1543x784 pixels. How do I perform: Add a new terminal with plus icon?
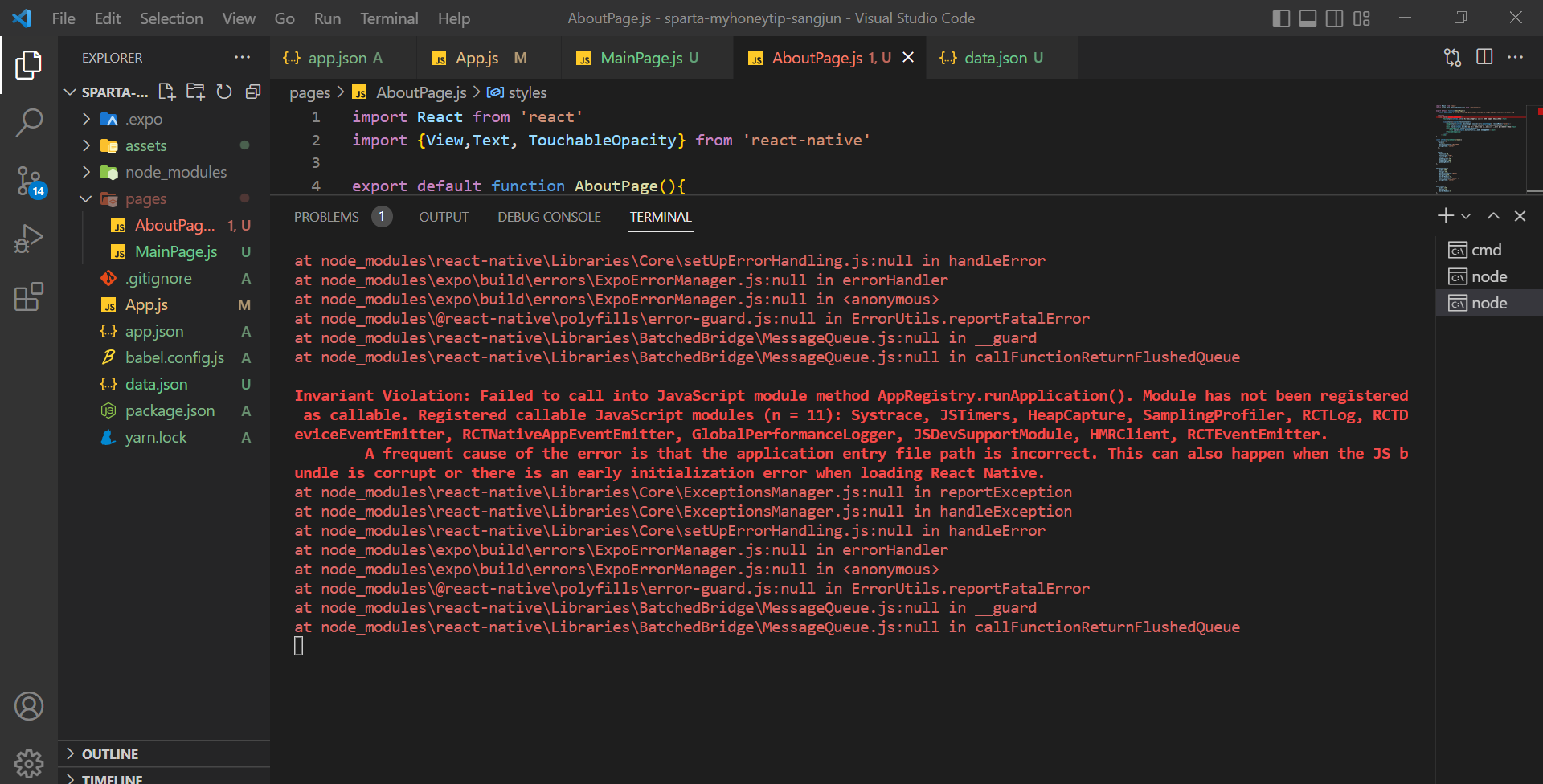click(x=1446, y=216)
